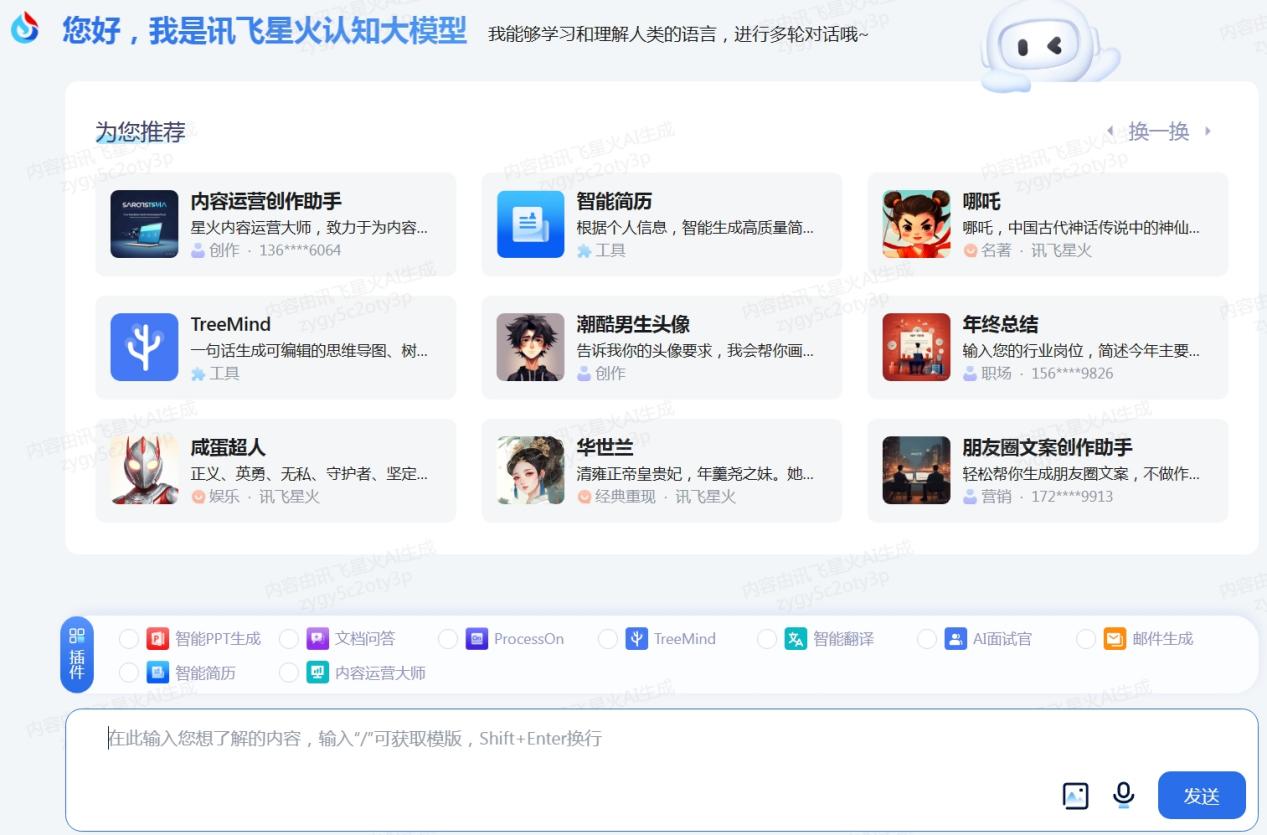Upload an image with the picture icon

[1075, 796]
